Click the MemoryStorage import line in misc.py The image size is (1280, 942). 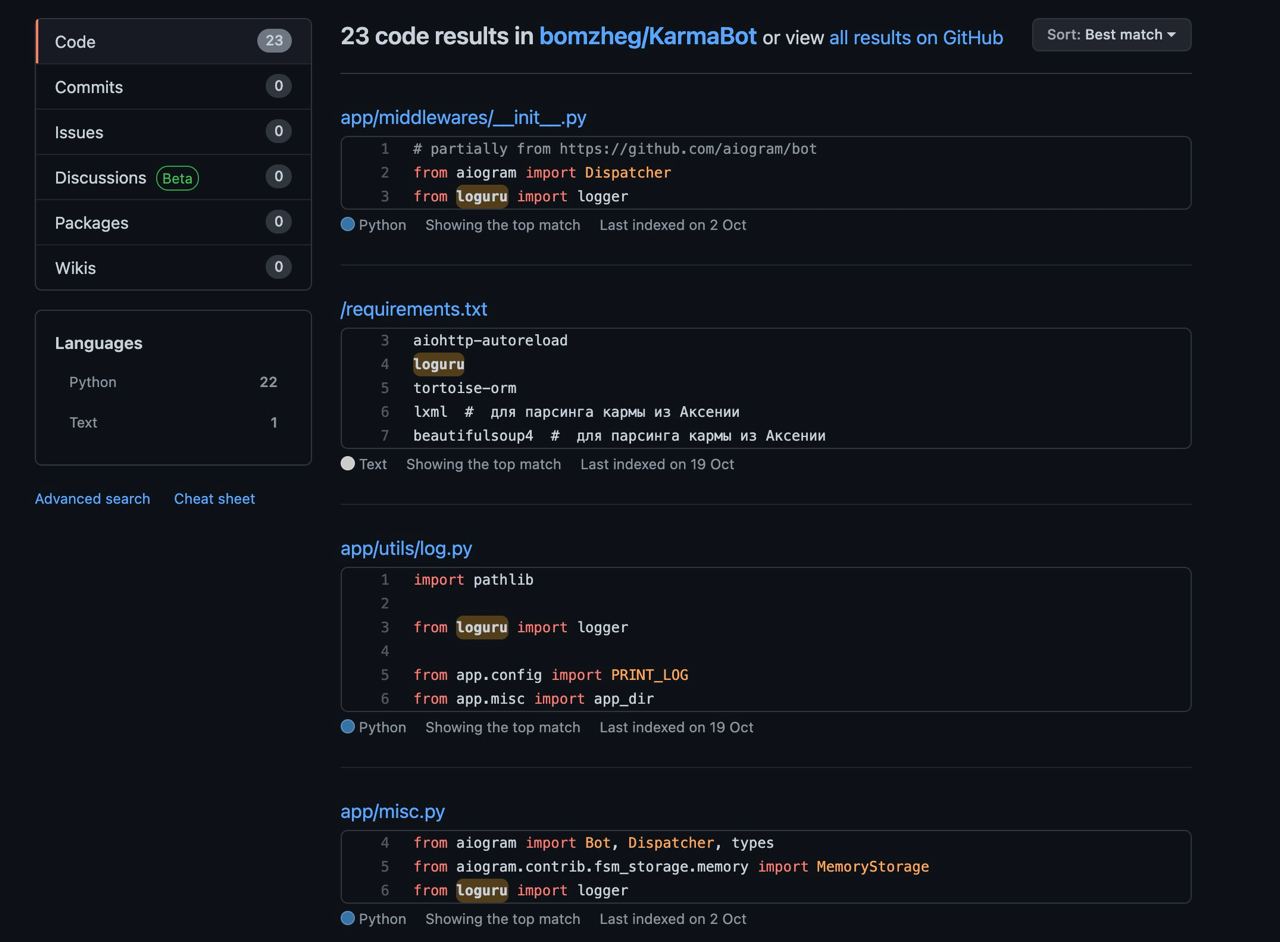tap(671, 867)
